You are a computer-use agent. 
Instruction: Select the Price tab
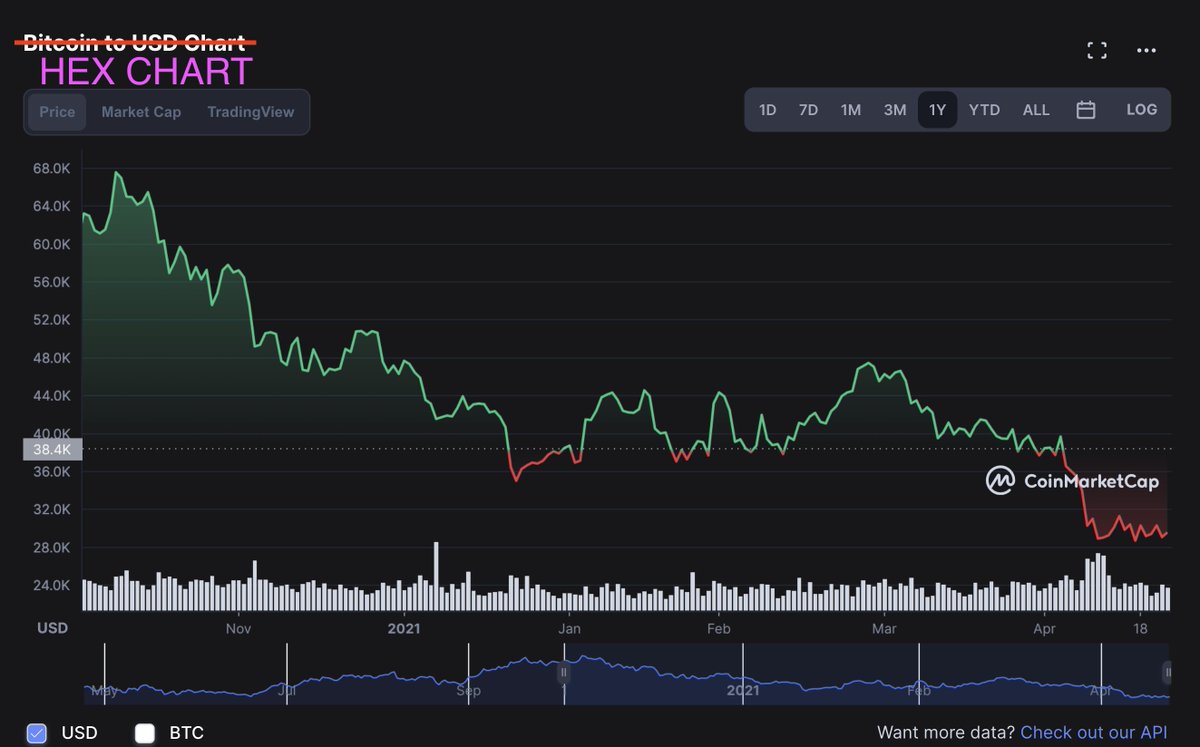point(57,112)
